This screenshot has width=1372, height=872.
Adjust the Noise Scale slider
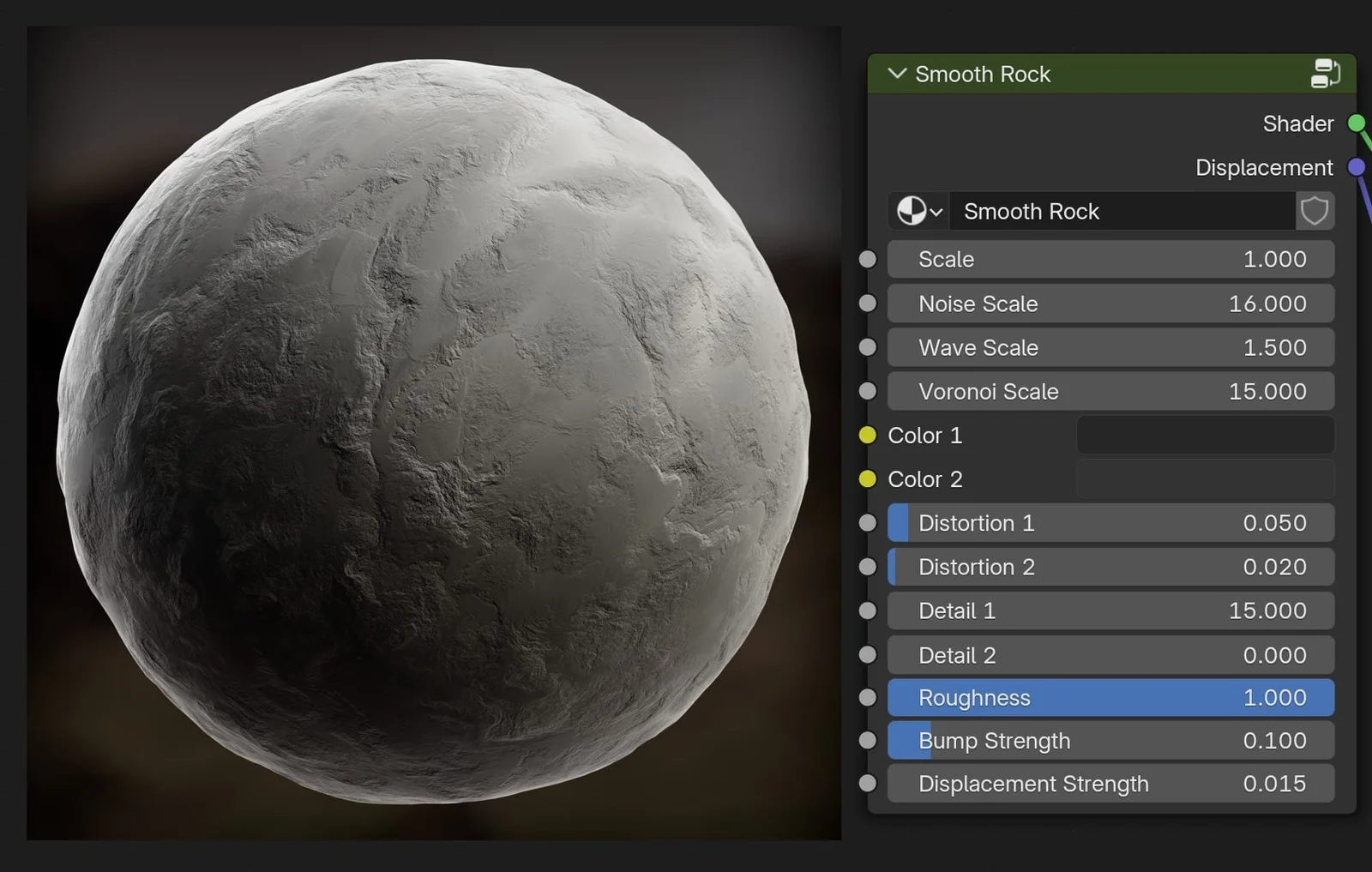(x=1110, y=303)
